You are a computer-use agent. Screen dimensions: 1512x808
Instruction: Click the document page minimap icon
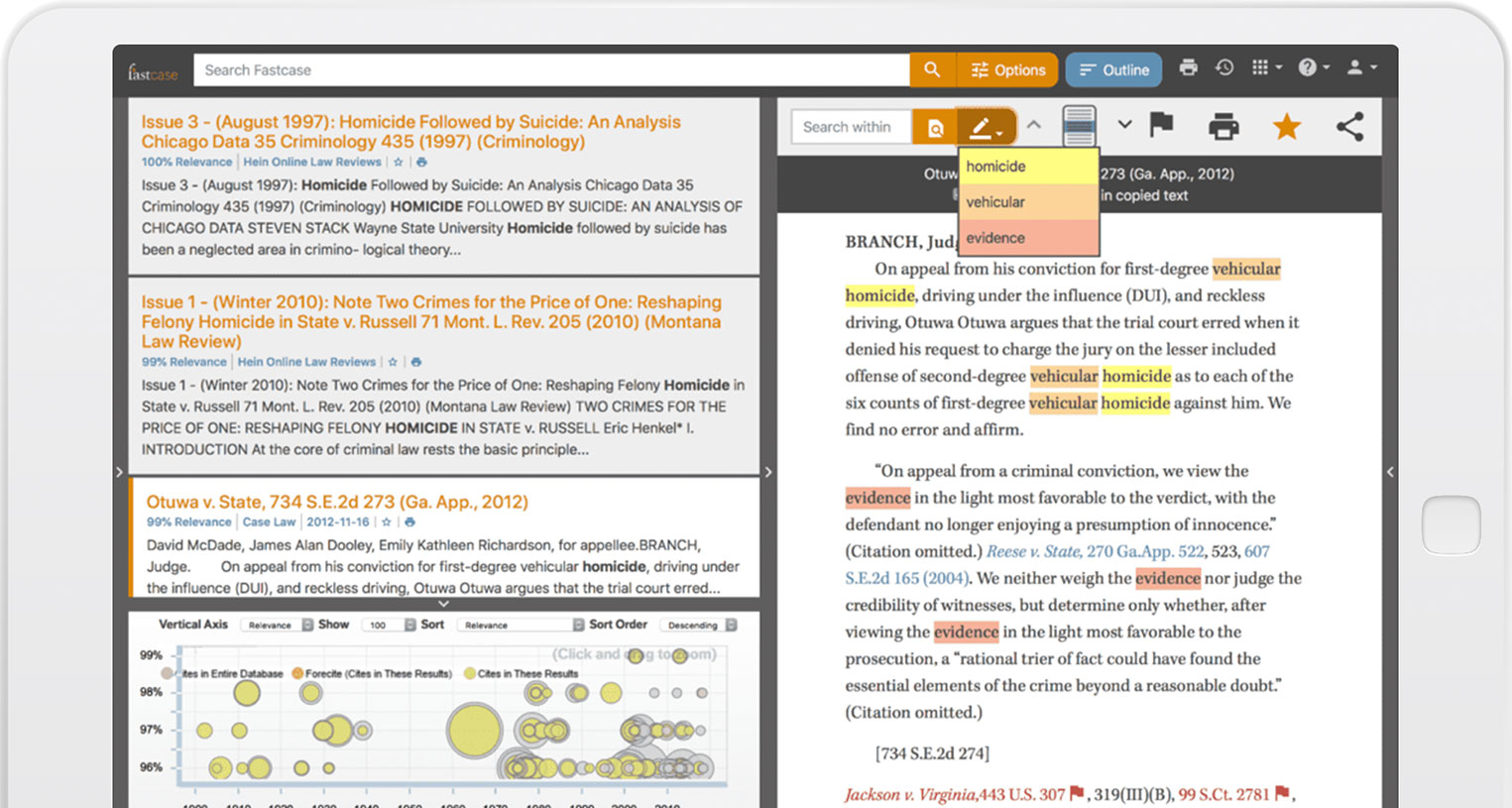click(x=1079, y=126)
